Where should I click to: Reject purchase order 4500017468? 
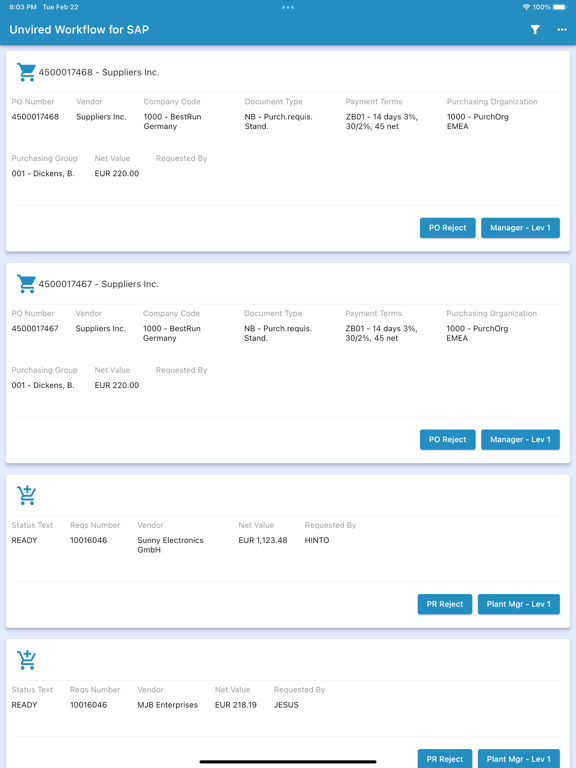pyautogui.click(x=448, y=228)
